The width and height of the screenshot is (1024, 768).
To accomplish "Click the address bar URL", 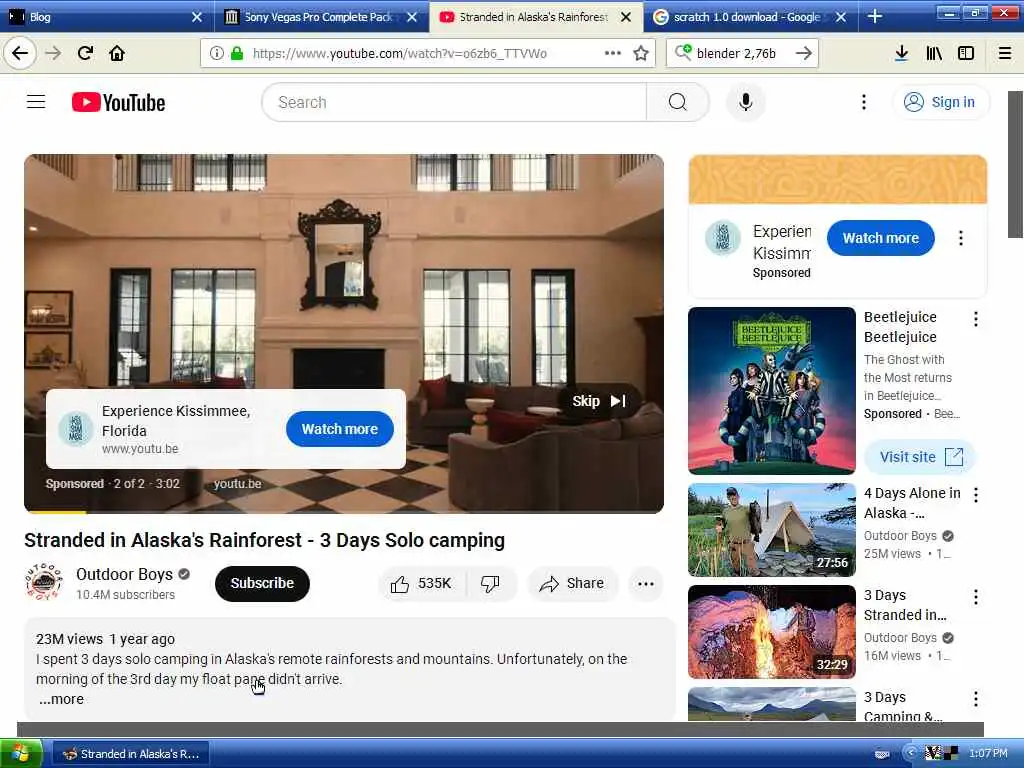I will 400,54.
